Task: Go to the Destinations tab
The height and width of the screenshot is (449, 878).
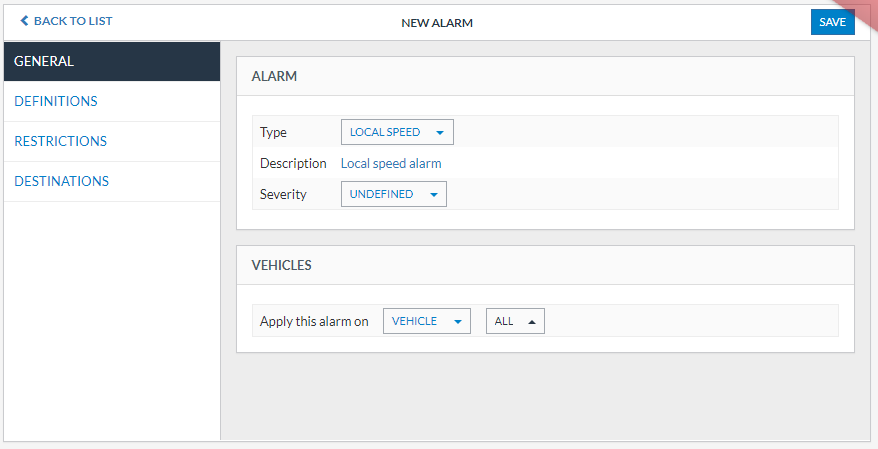Action: tap(61, 181)
